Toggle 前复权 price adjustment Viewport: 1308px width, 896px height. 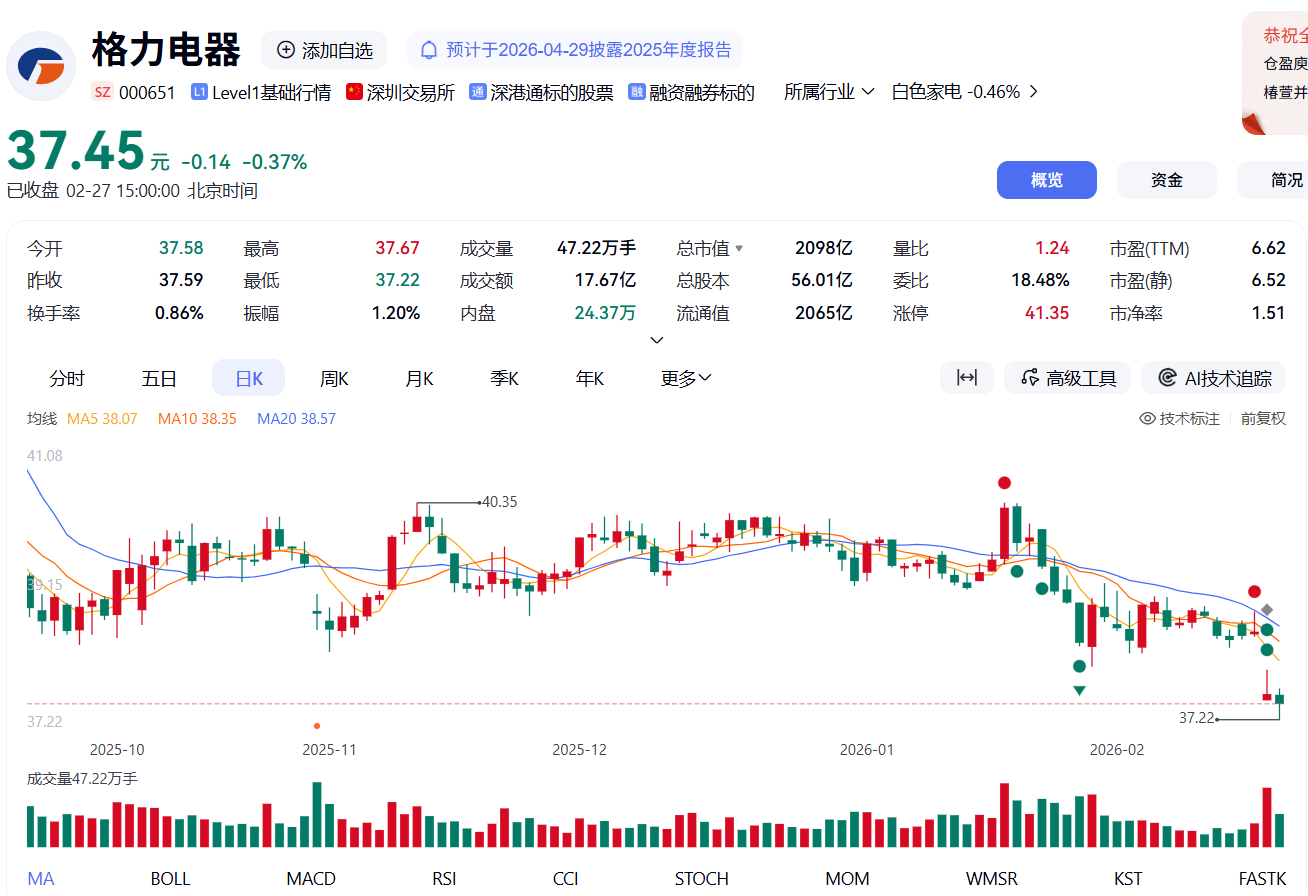(x=1263, y=419)
